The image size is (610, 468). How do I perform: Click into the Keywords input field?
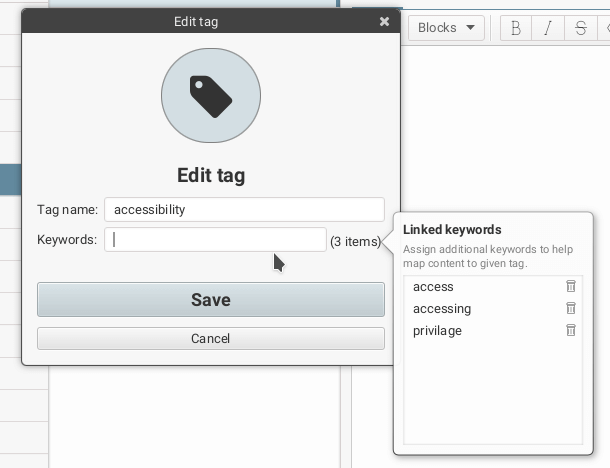pos(215,240)
